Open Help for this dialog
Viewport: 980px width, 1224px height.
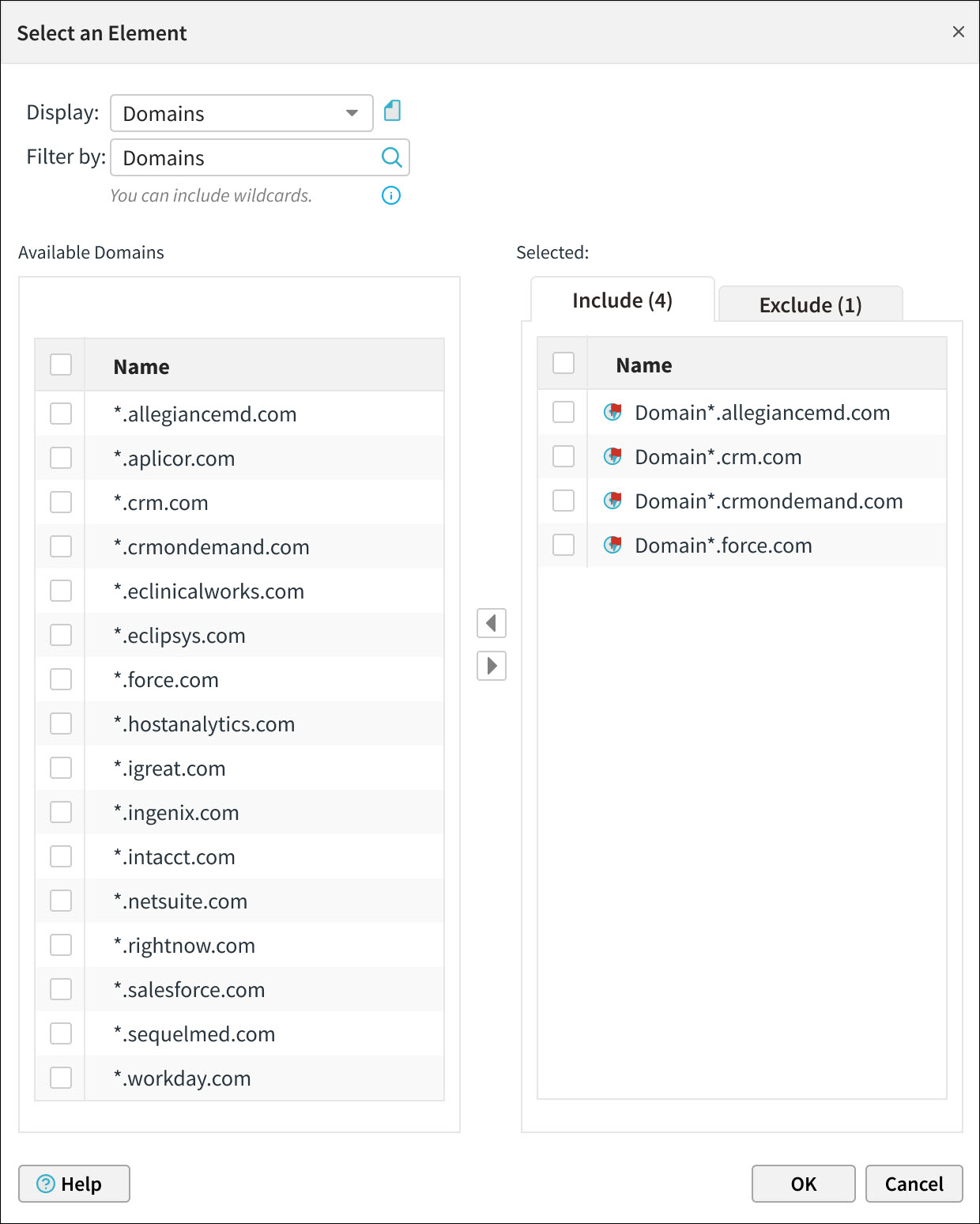[x=74, y=1184]
